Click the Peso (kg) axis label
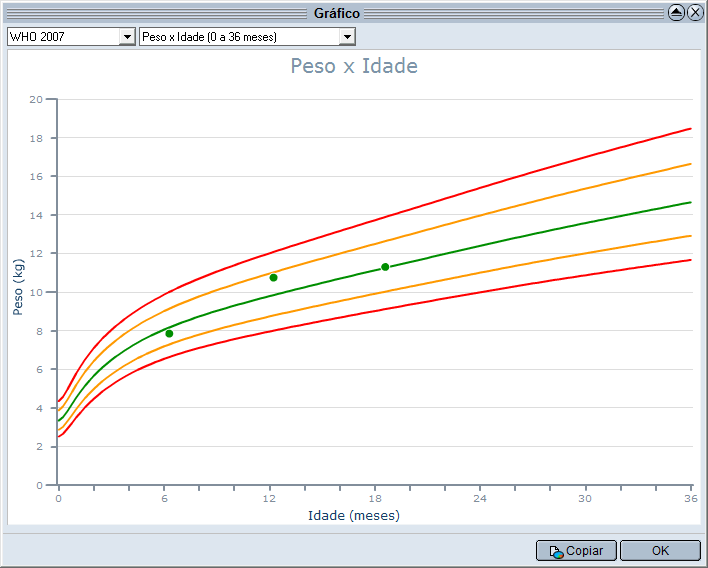 point(18,287)
